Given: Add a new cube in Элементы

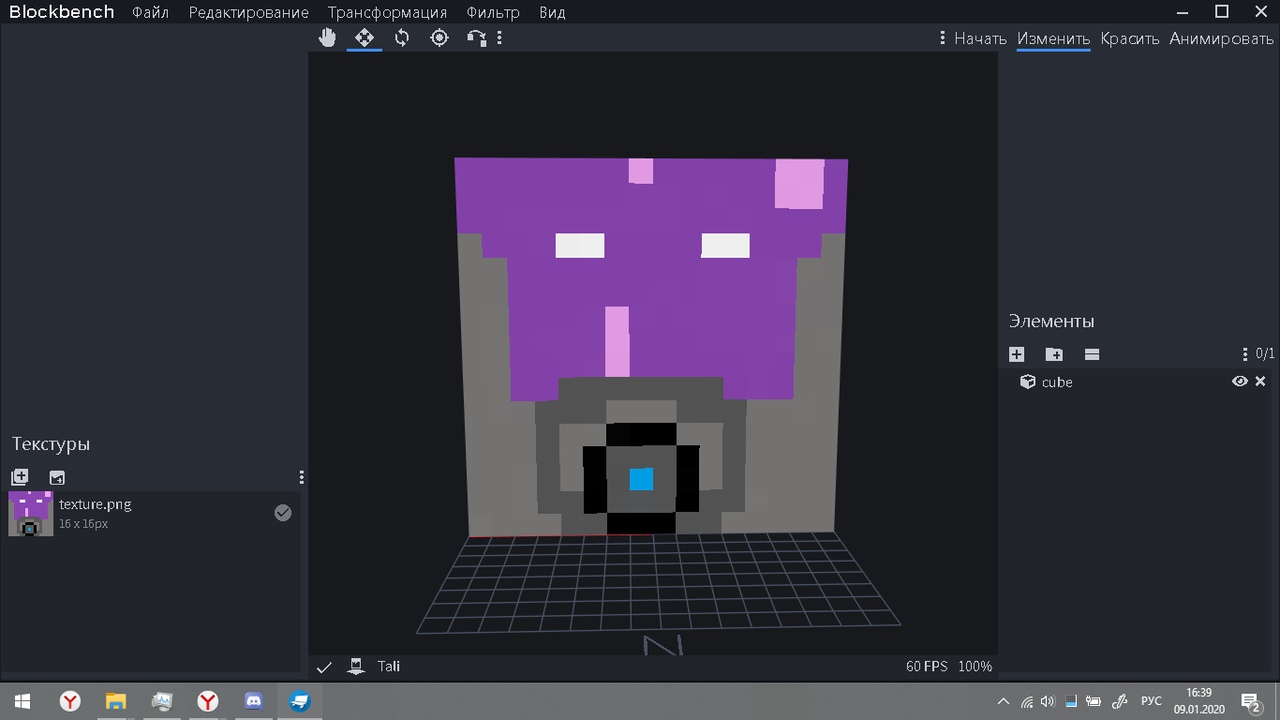Looking at the screenshot, I should tap(1016, 354).
